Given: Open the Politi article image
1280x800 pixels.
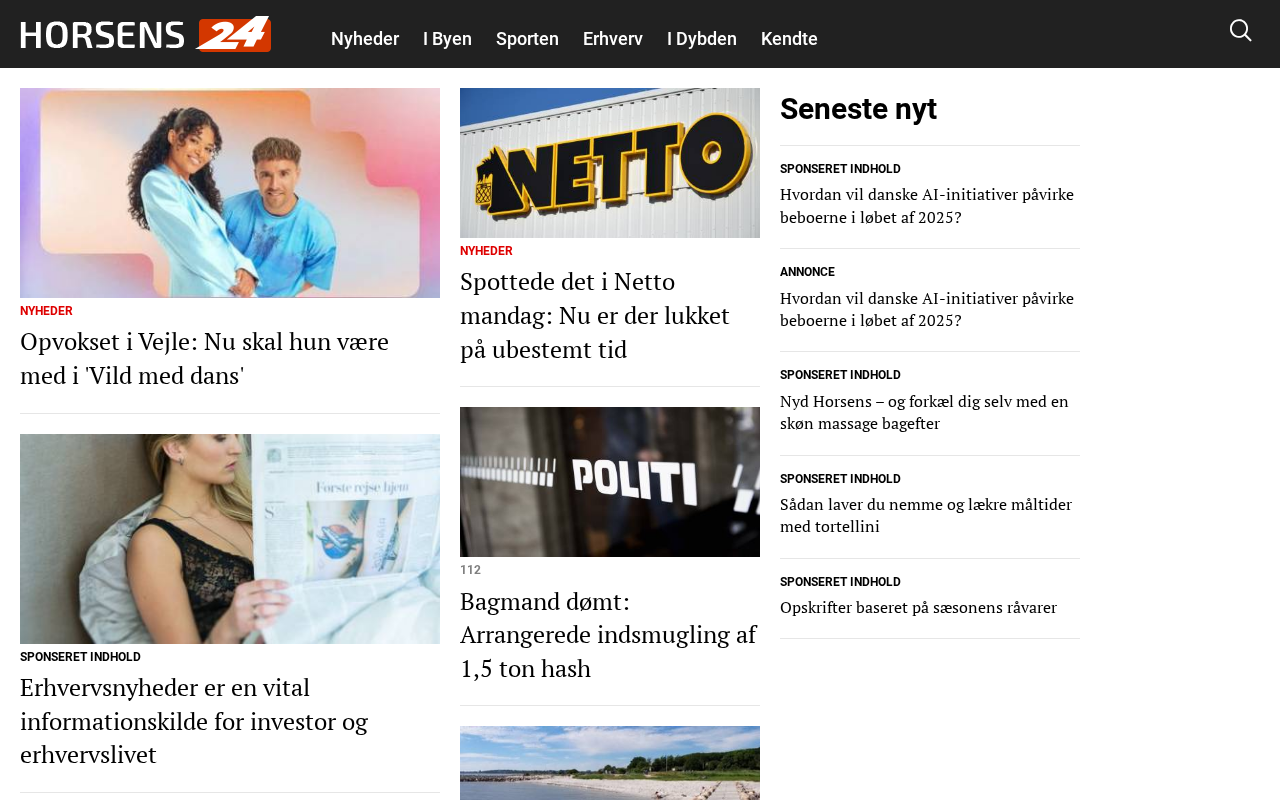Looking at the screenshot, I should tap(610, 482).
